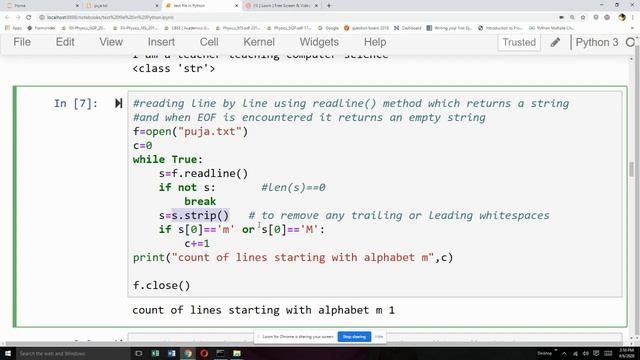This screenshot has height=360, width=640.
Task: Open the Cell menu
Action: (209, 42)
